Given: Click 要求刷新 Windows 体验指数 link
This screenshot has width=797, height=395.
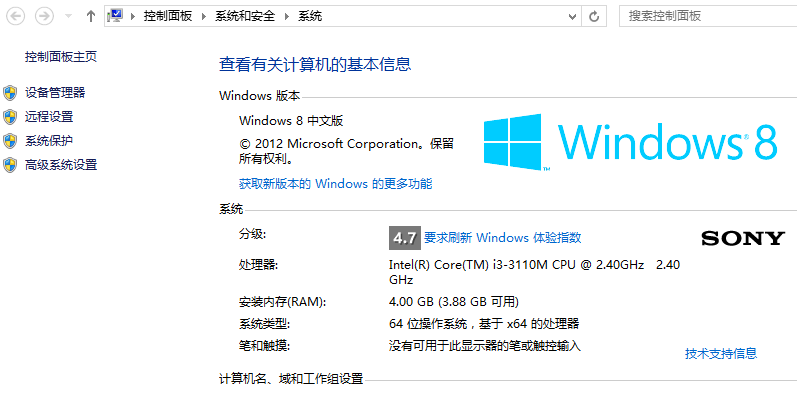Looking at the screenshot, I should pyautogui.click(x=503, y=237).
